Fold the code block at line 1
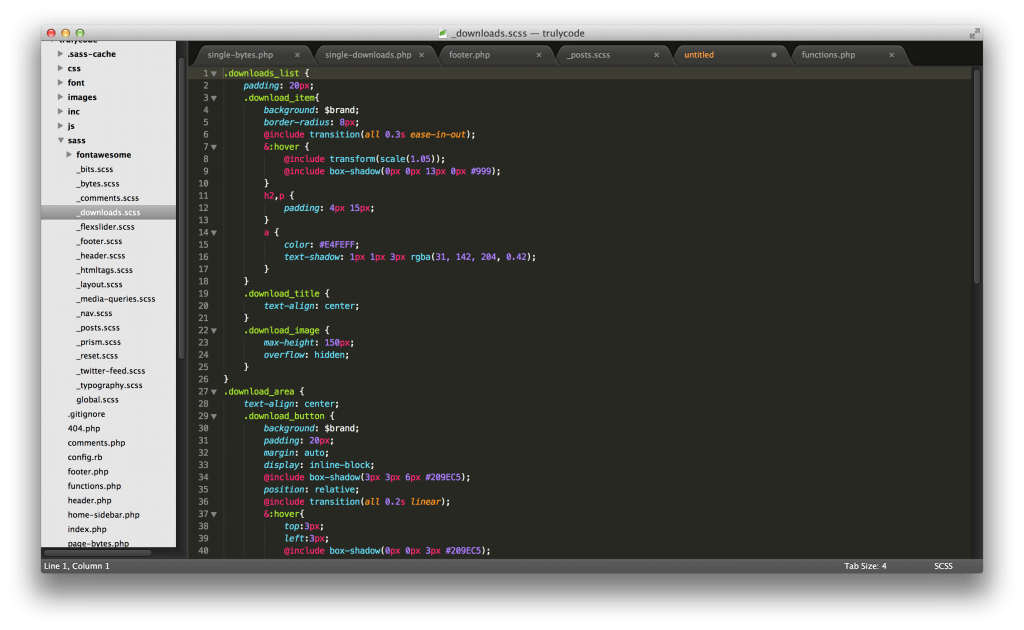The height and width of the screenshot is (630, 1024). pyautogui.click(x=214, y=74)
